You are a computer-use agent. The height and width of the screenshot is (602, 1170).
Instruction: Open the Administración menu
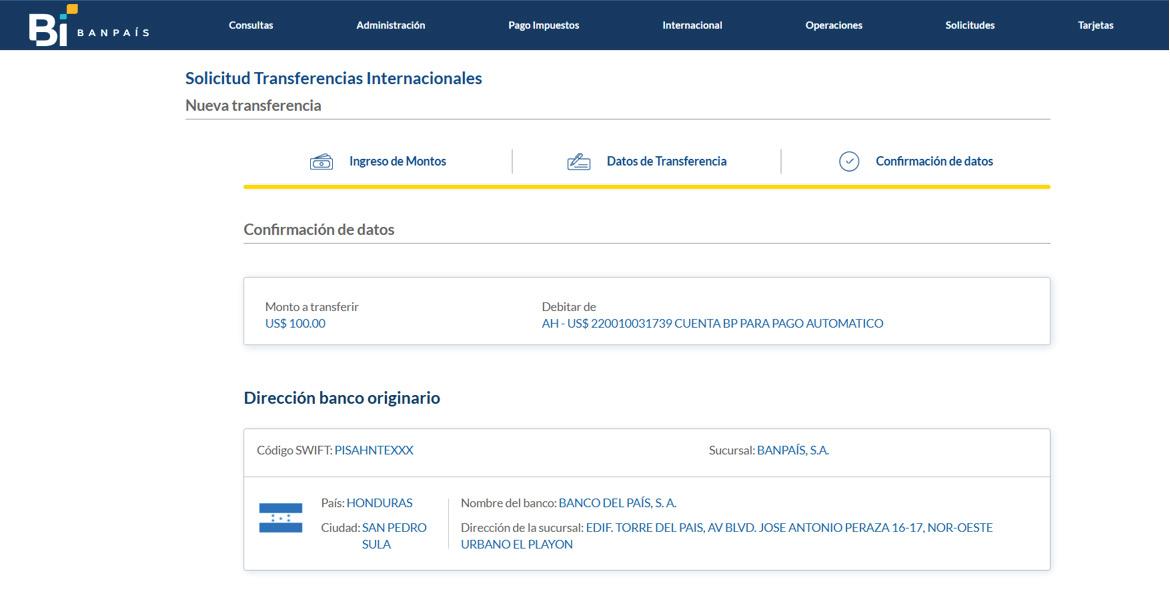pos(390,25)
